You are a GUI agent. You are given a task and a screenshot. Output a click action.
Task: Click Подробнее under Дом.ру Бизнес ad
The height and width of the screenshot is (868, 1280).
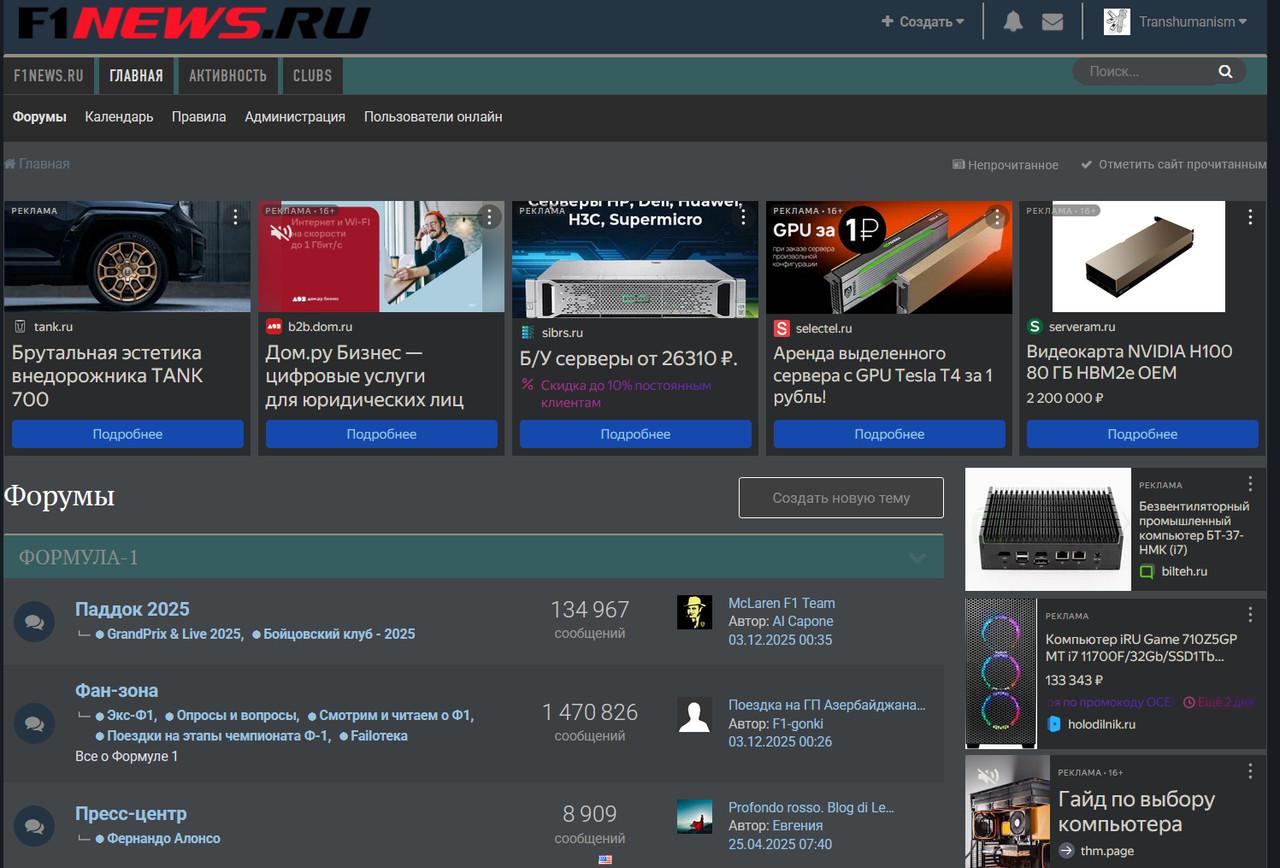(381, 434)
